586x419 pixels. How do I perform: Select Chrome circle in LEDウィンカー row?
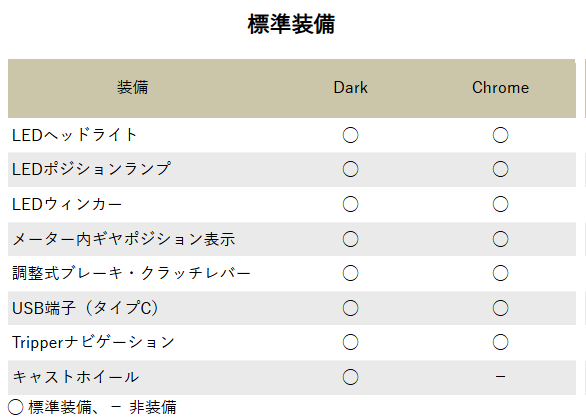(x=500, y=204)
